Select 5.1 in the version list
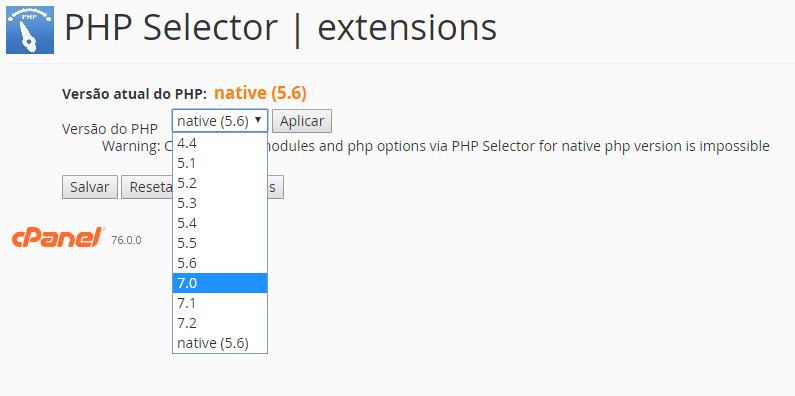 (x=220, y=163)
